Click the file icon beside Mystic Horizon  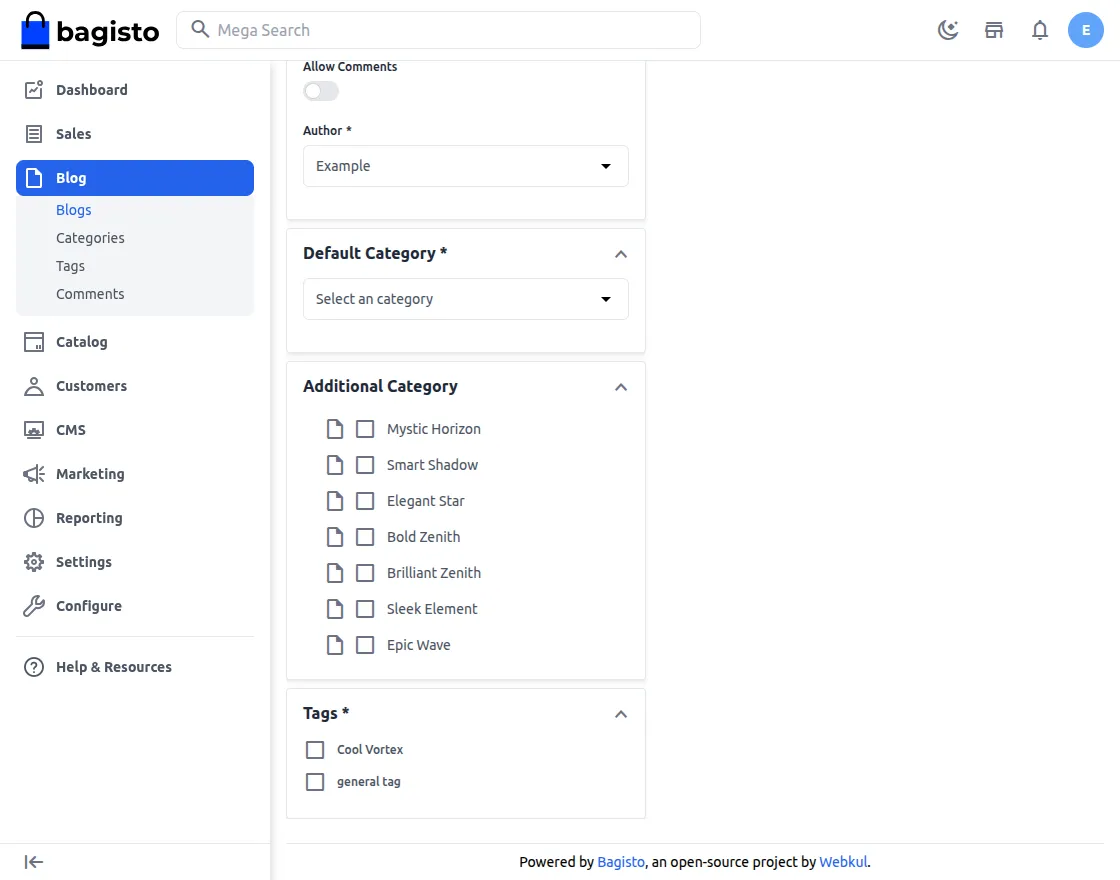[x=335, y=429]
